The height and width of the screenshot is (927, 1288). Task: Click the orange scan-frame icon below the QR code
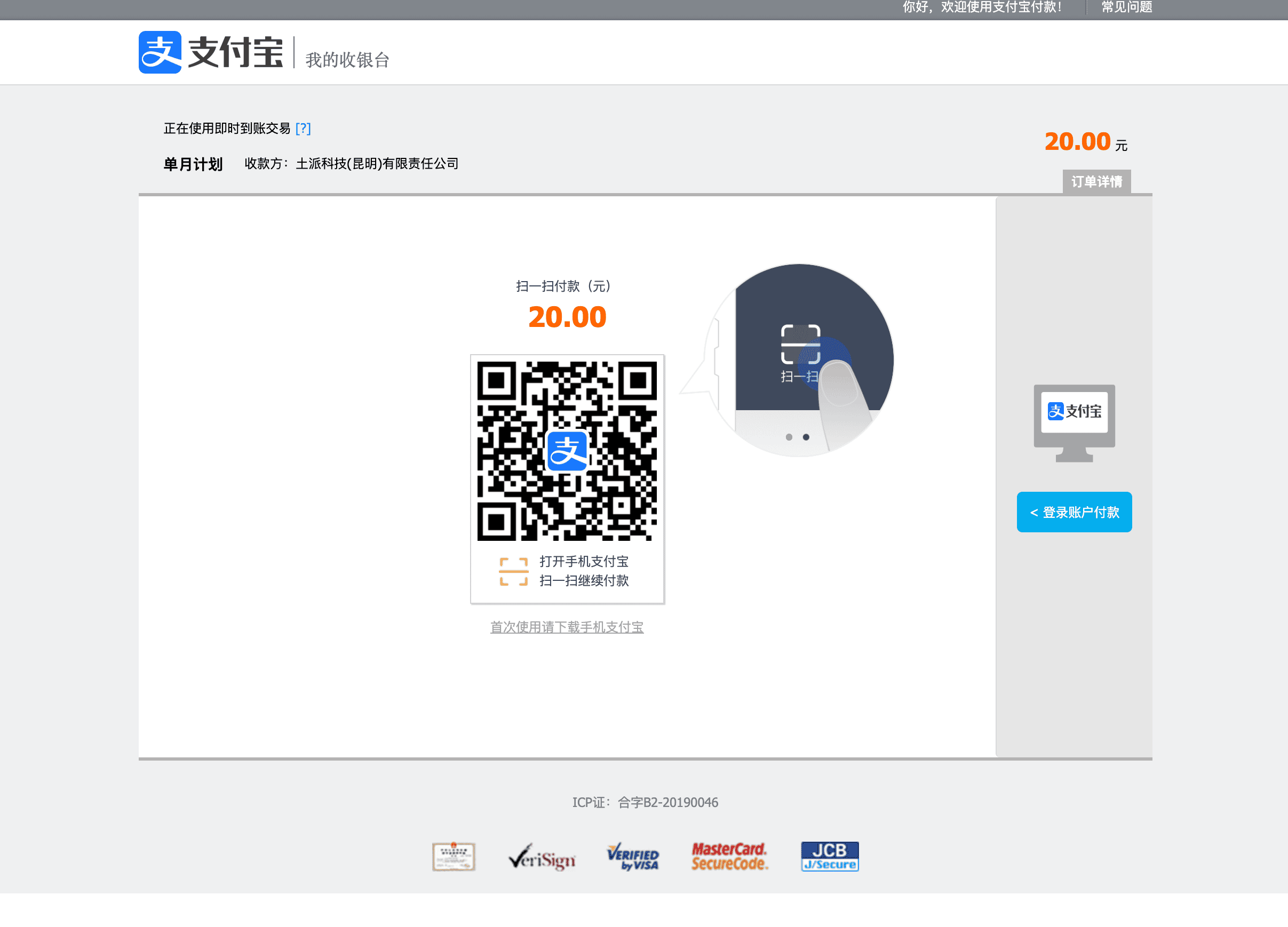click(x=514, y=571)
